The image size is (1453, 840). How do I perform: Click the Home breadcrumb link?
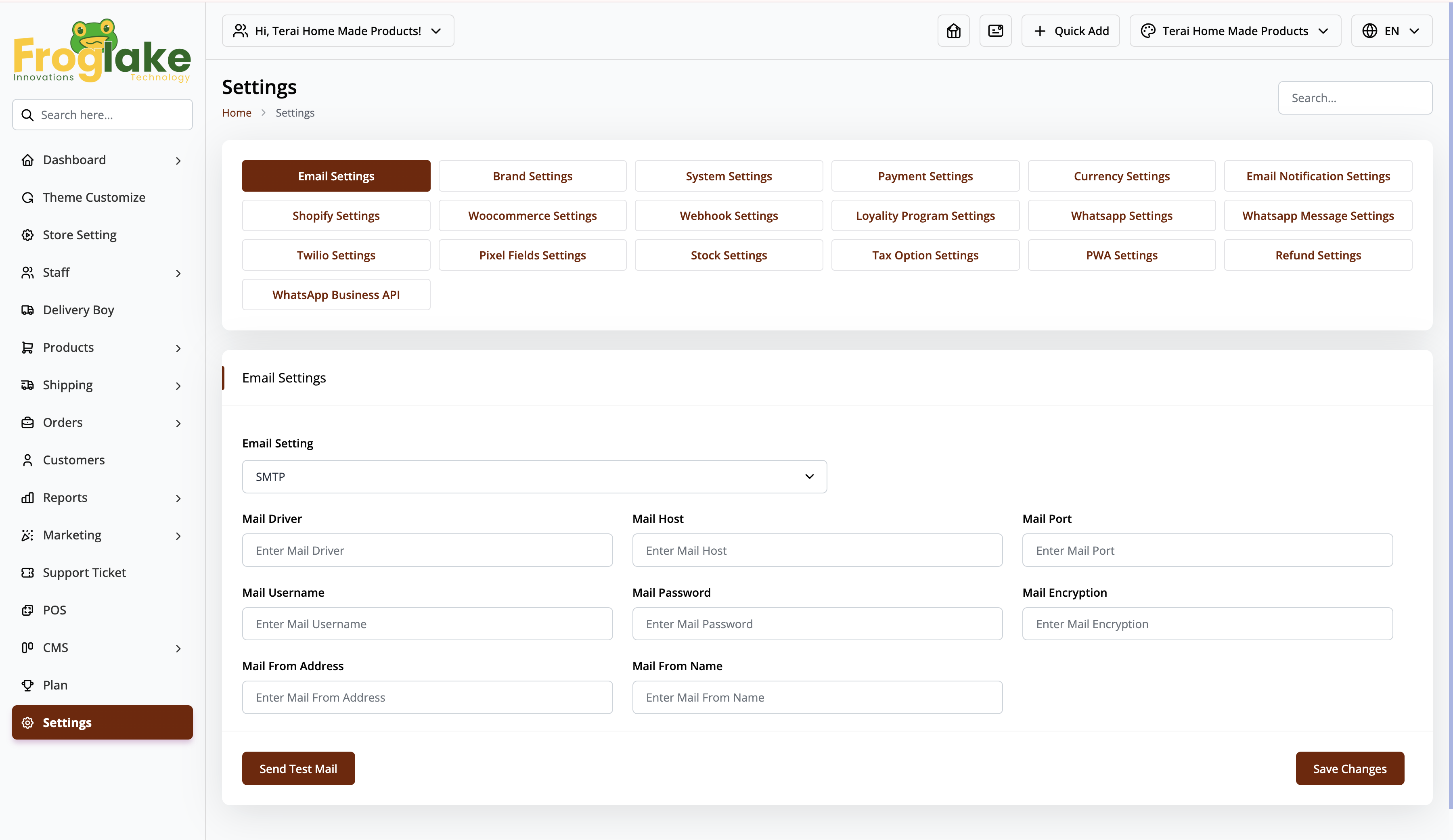pyautogui.click(x=237, y=113)
